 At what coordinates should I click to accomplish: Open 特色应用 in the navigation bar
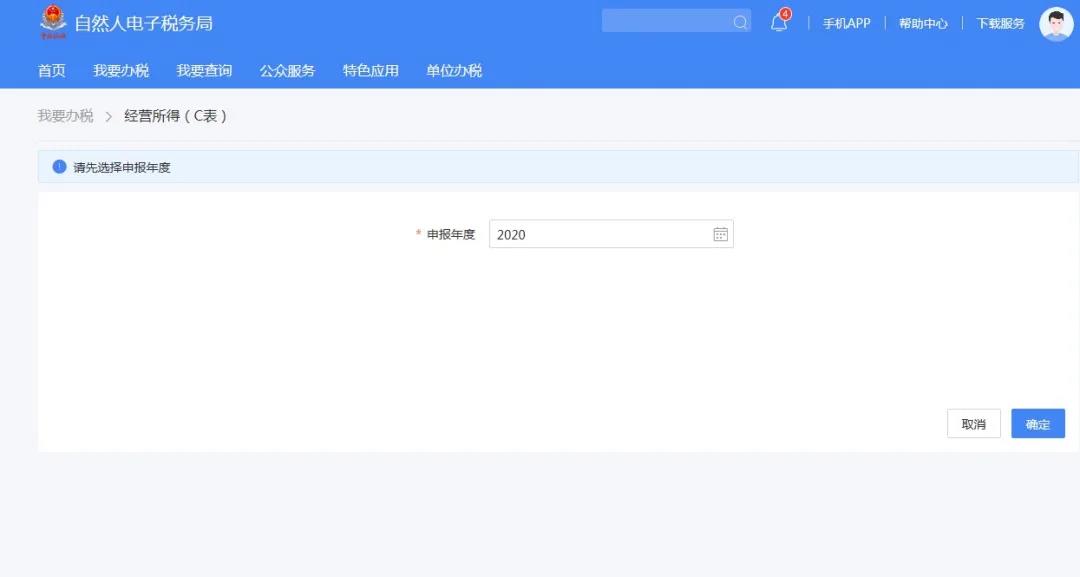[x=370, y=70]
